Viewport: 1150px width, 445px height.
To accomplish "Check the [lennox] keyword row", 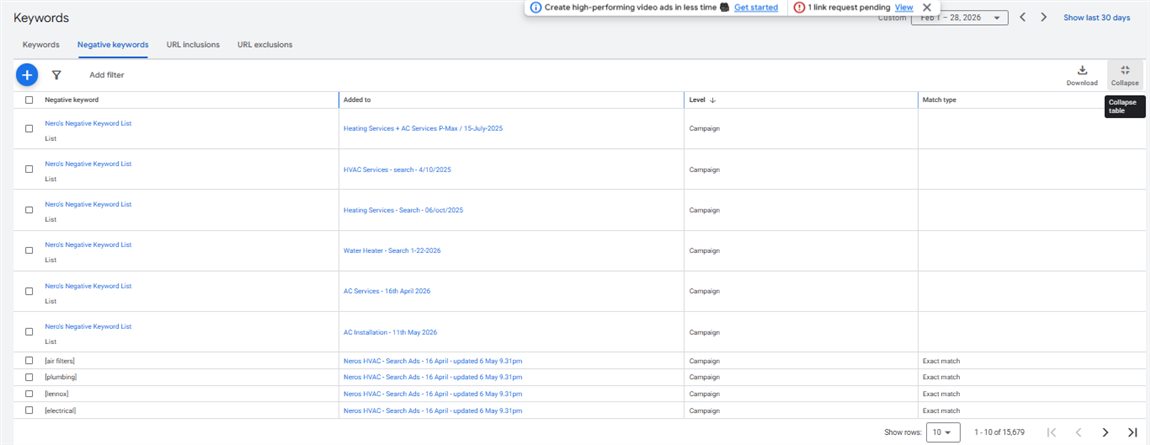I will (29, 394).
